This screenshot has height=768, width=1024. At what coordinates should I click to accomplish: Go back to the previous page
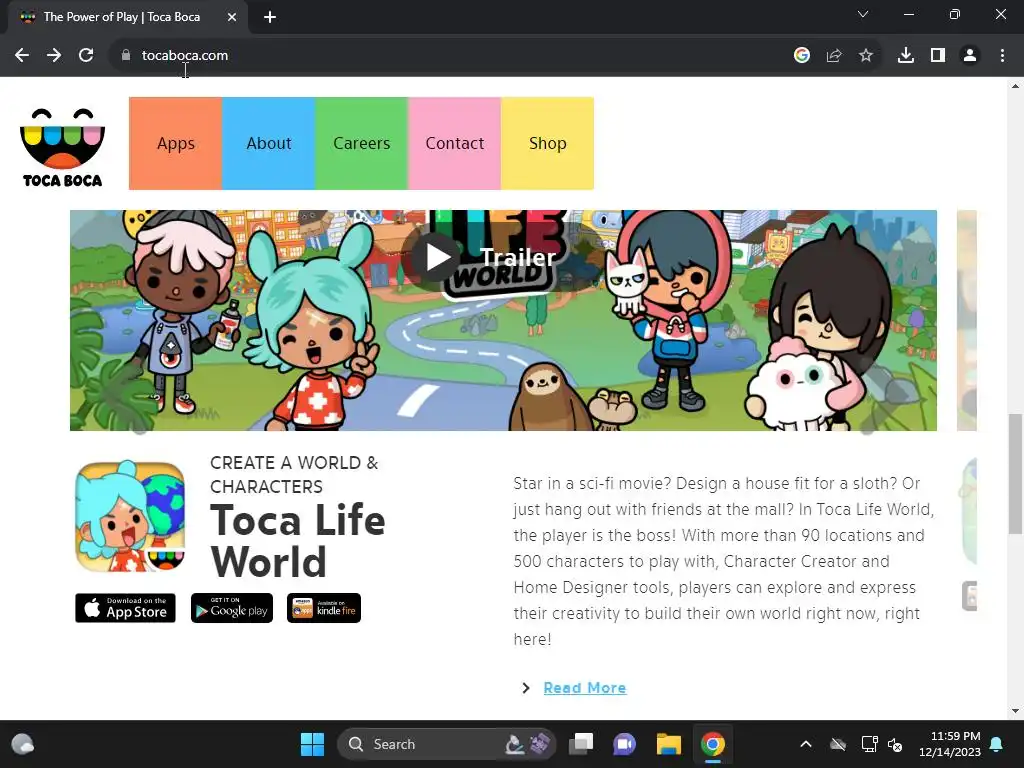coord(22,56)
